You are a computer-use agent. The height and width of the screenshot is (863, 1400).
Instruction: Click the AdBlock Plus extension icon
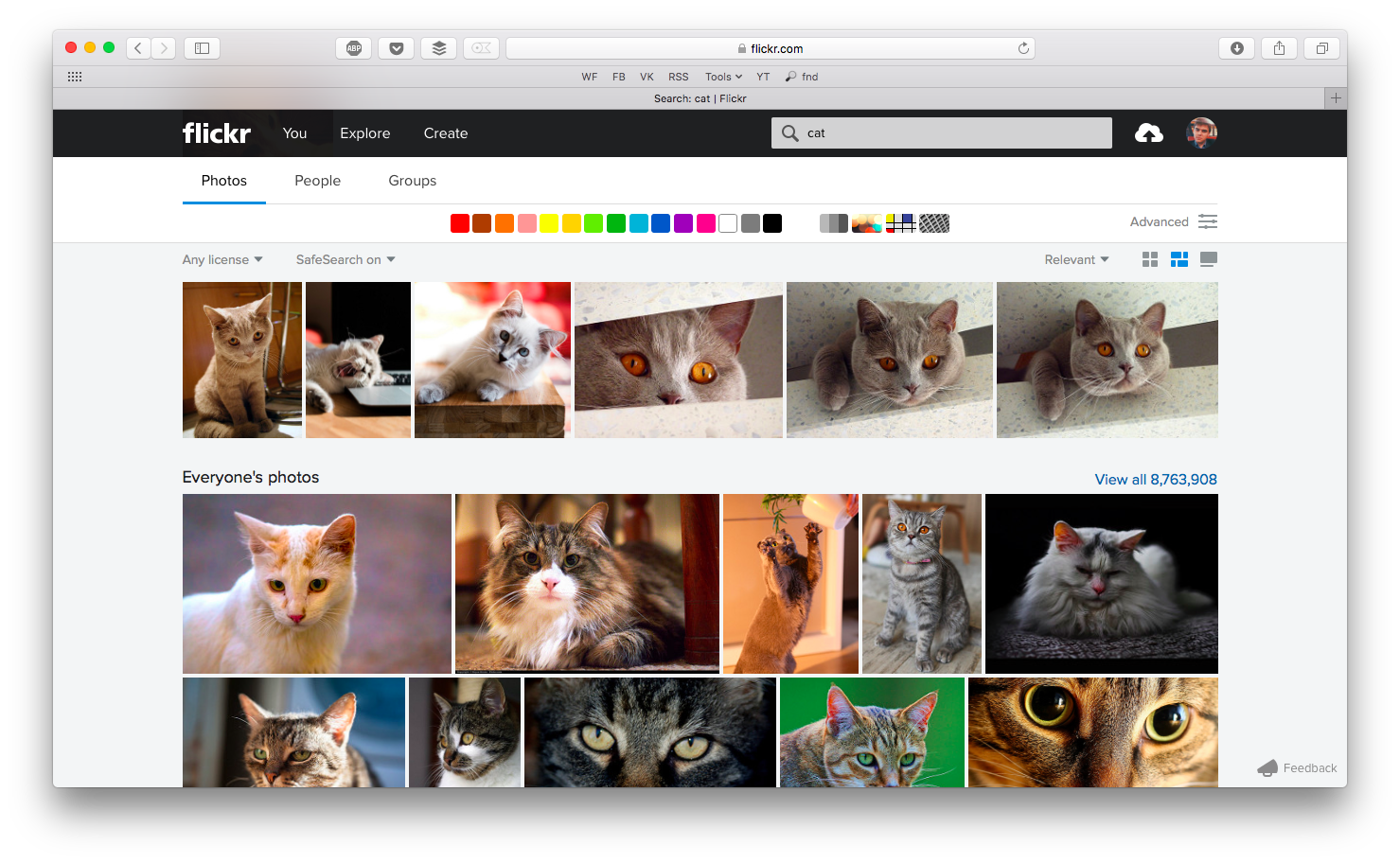tap(353, 48)
